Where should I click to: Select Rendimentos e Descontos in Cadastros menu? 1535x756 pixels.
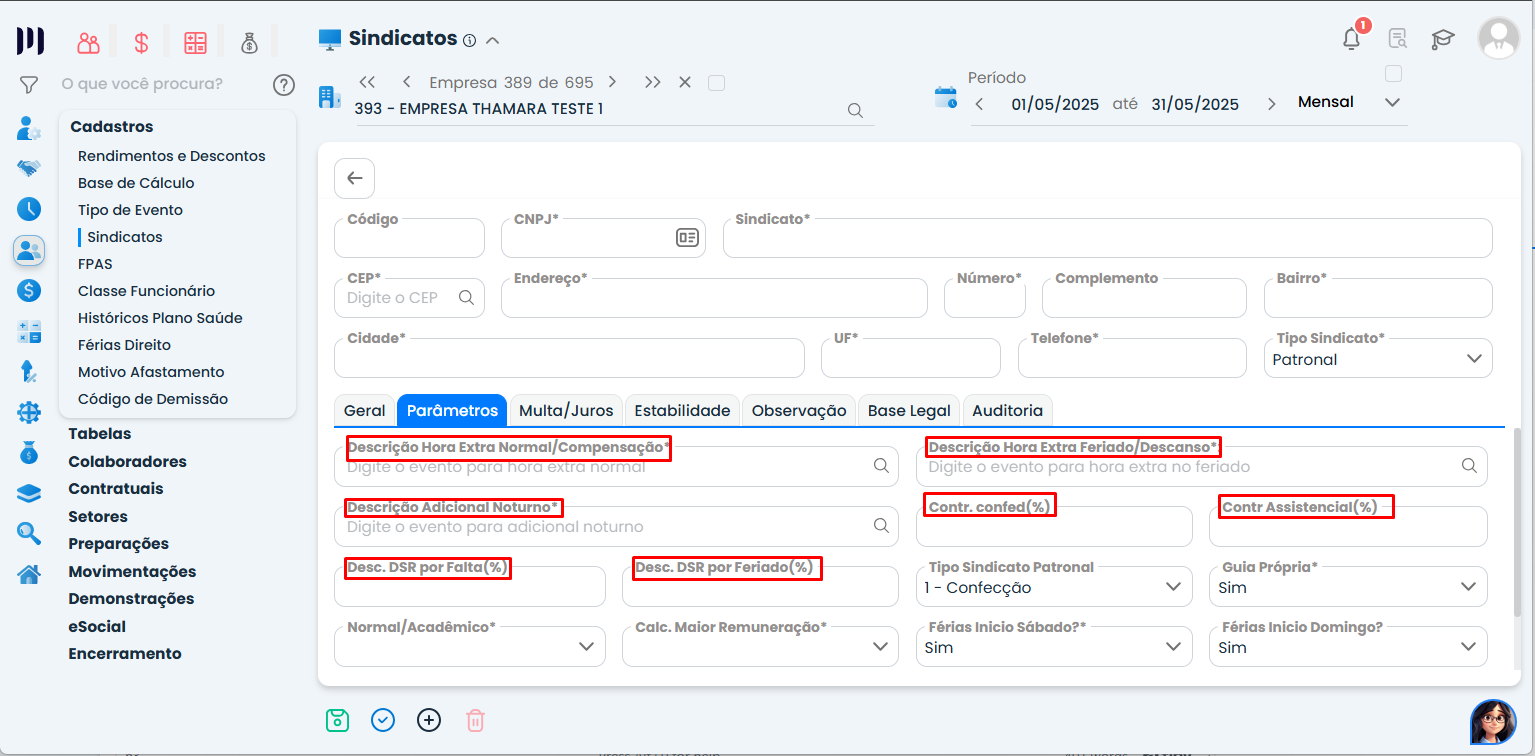tap(172, 156)
